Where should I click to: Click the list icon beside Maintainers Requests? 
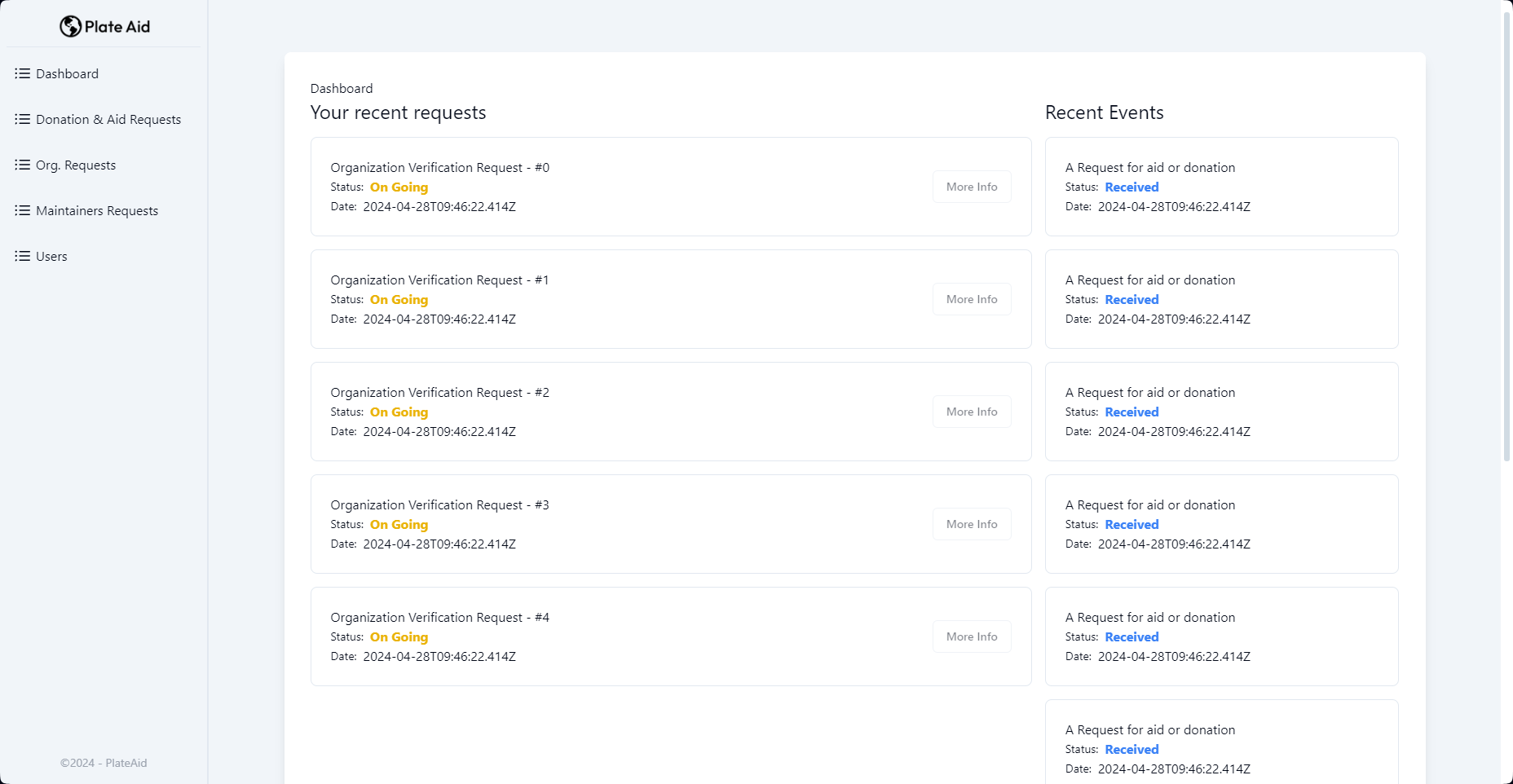(23, 210)
